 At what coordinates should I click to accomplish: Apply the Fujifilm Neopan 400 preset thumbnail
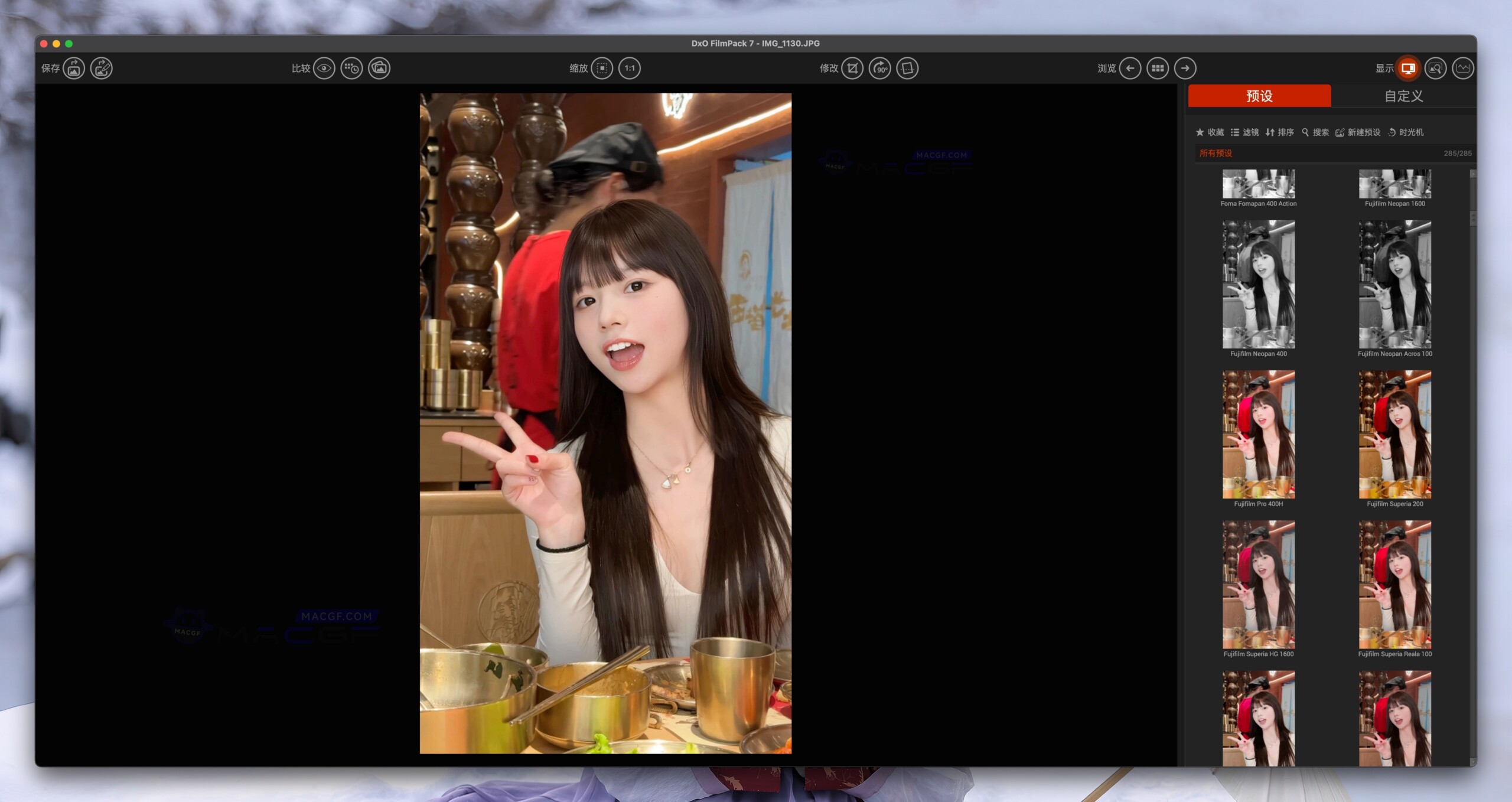pyautogui.click(x=1259, y=283)
